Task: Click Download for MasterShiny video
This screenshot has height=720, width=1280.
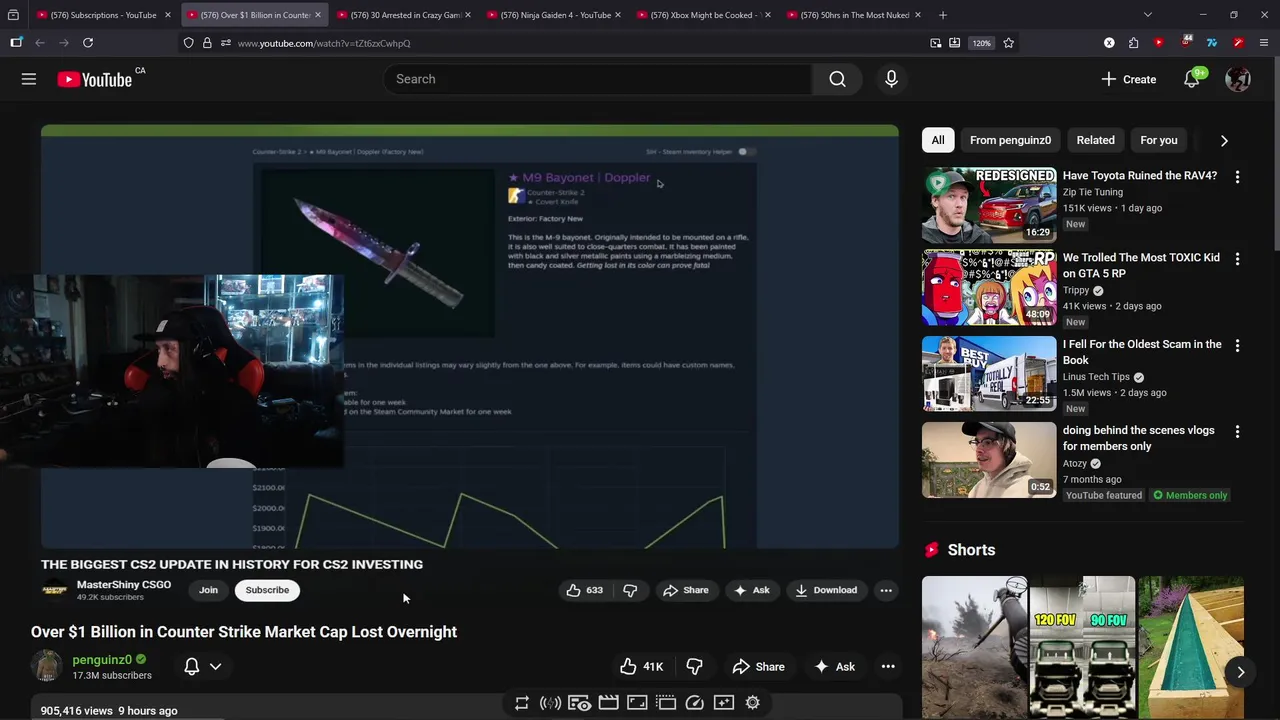Action: click(826, 590)
